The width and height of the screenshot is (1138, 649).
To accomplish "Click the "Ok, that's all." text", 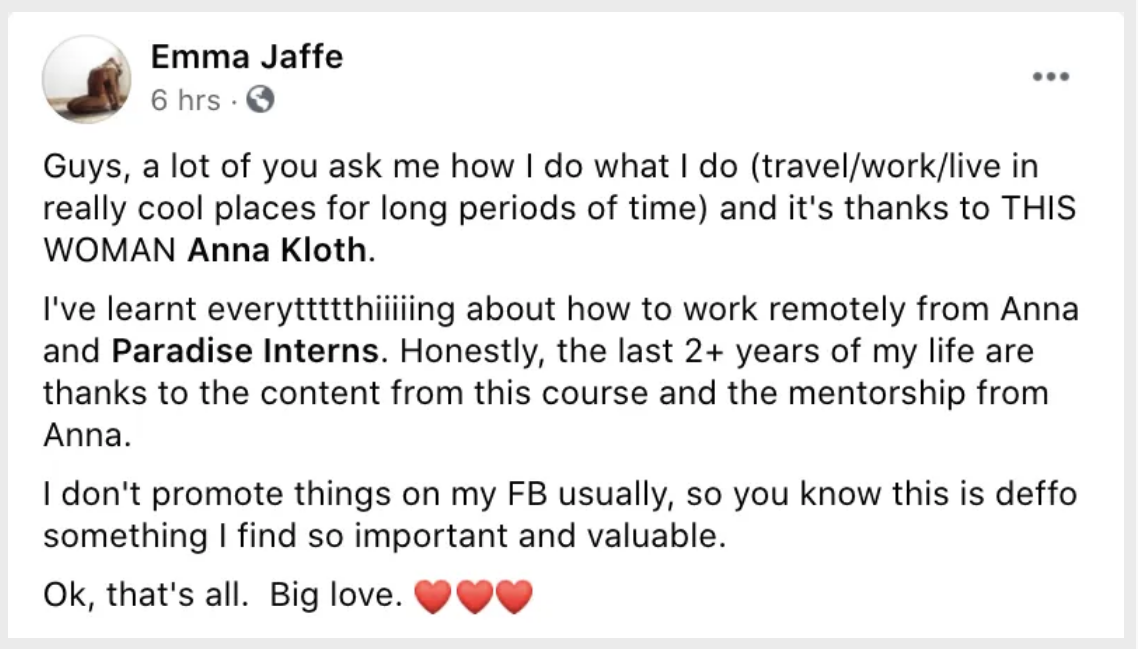I will click(147, 597).
